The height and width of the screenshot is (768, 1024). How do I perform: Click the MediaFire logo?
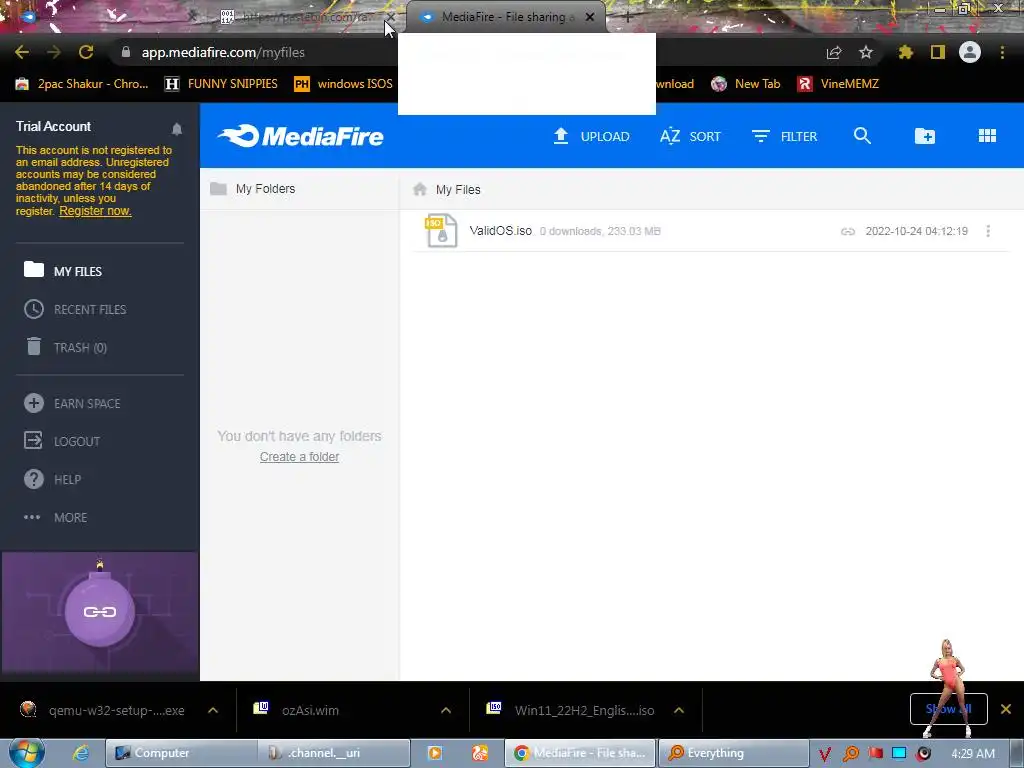point(300,136)
